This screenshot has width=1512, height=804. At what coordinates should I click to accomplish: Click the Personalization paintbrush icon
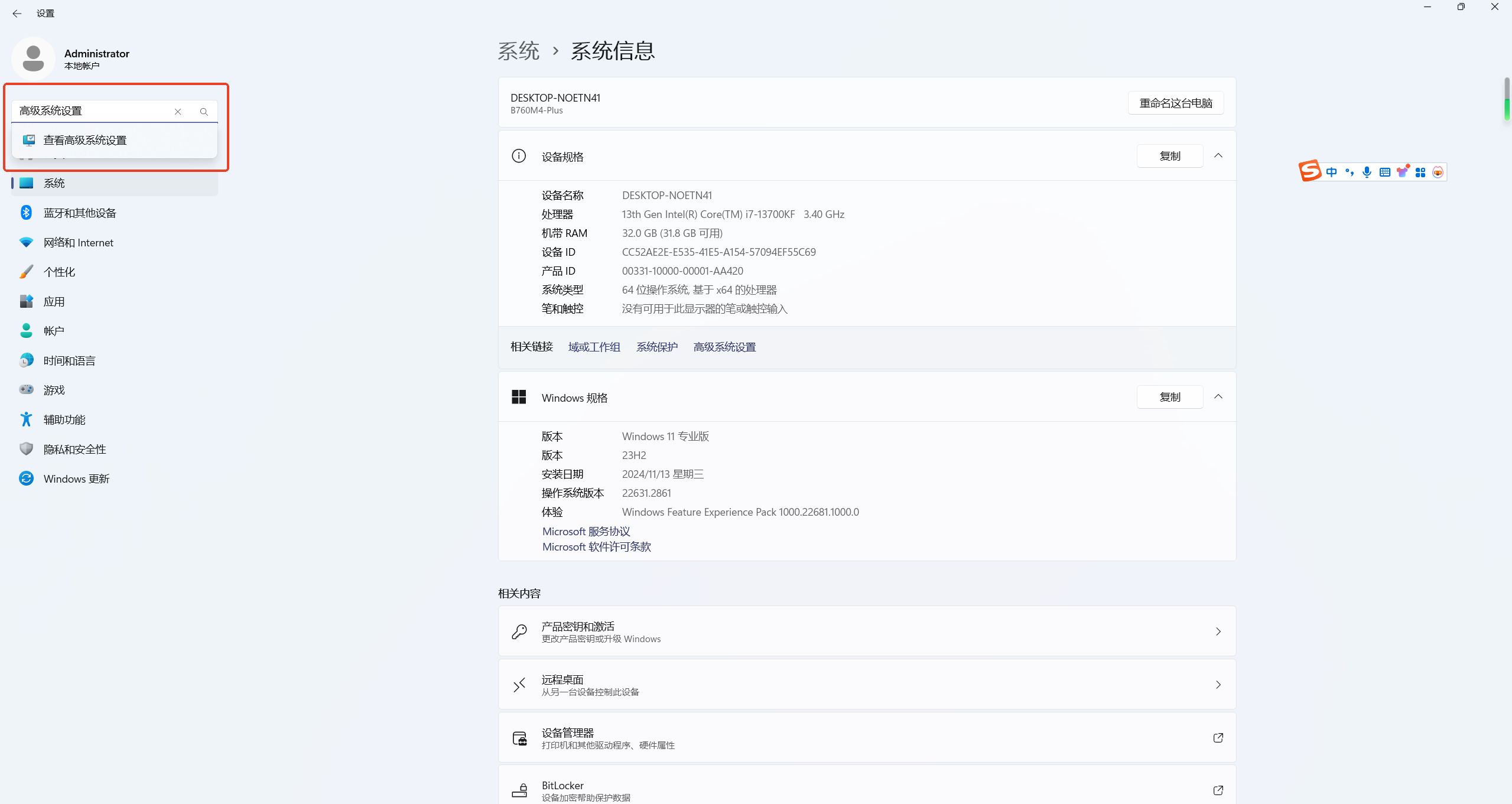point(26,272)
